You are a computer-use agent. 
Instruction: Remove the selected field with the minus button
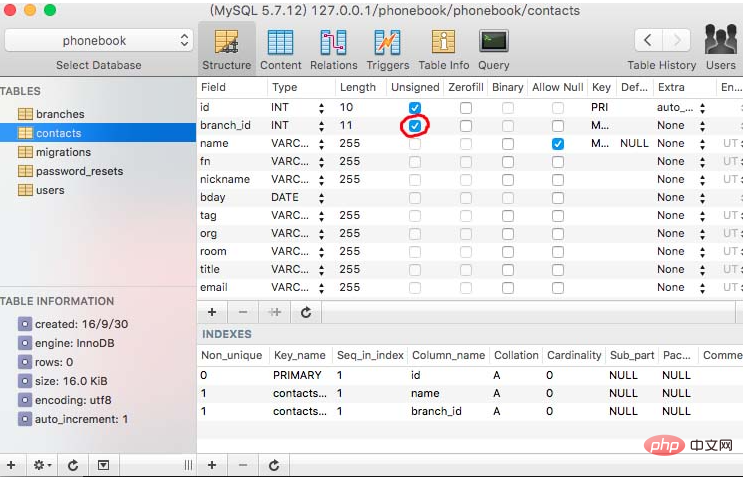[243, 312]
